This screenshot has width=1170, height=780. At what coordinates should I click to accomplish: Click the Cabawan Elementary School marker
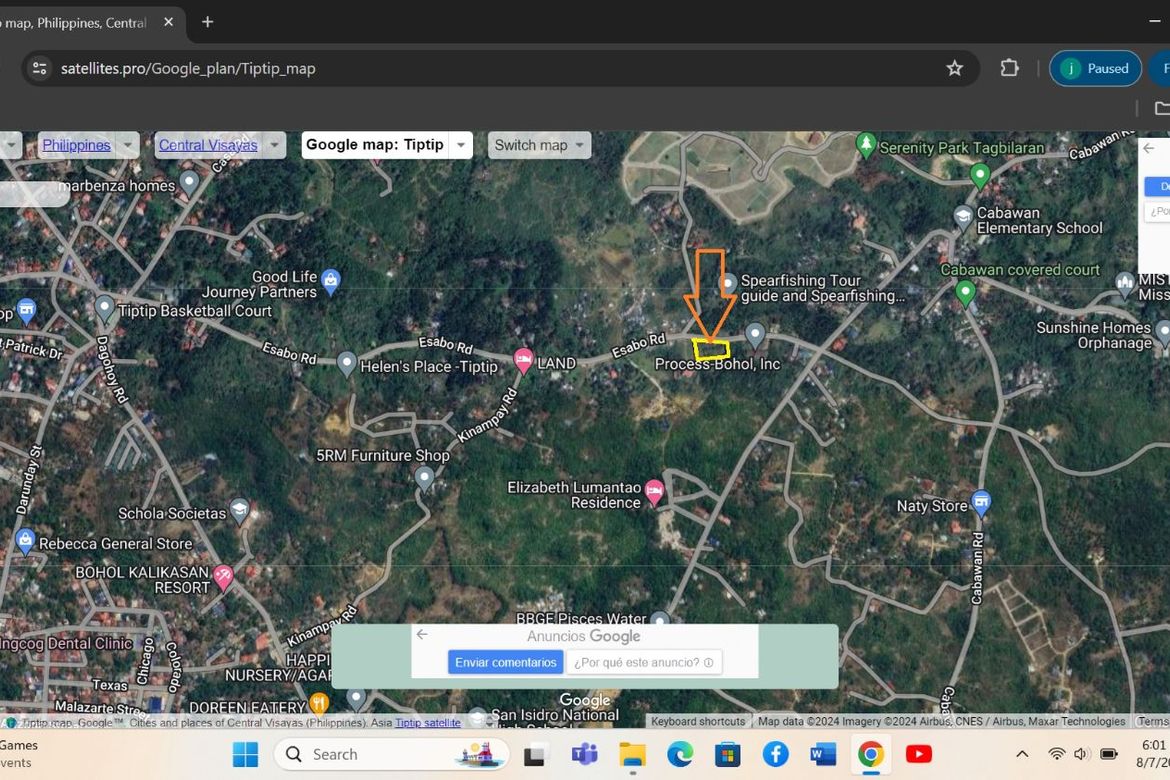pyautogui.click(x=963, y=217)
